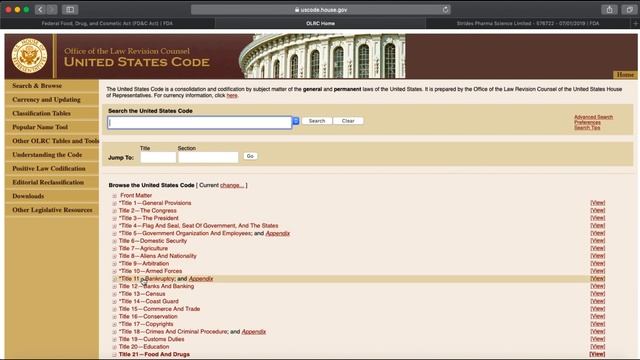This screenshot has height=360, width=640.
Task: Show the tab overview icon
Action: (629, 9)
